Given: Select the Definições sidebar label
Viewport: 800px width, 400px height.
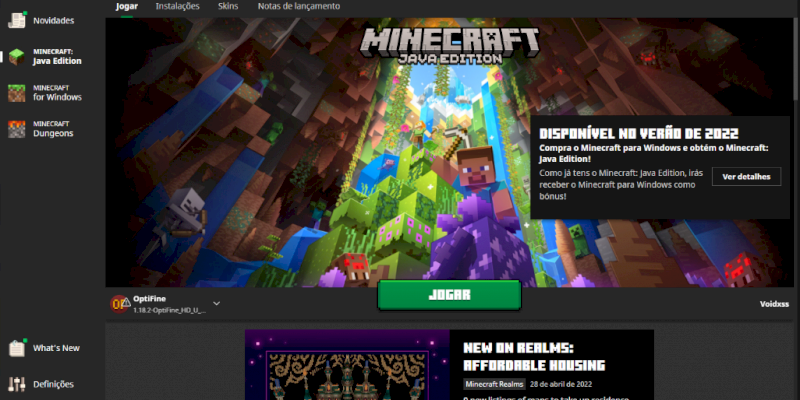Looking at the screenshot, I should [x=54, y=384].
